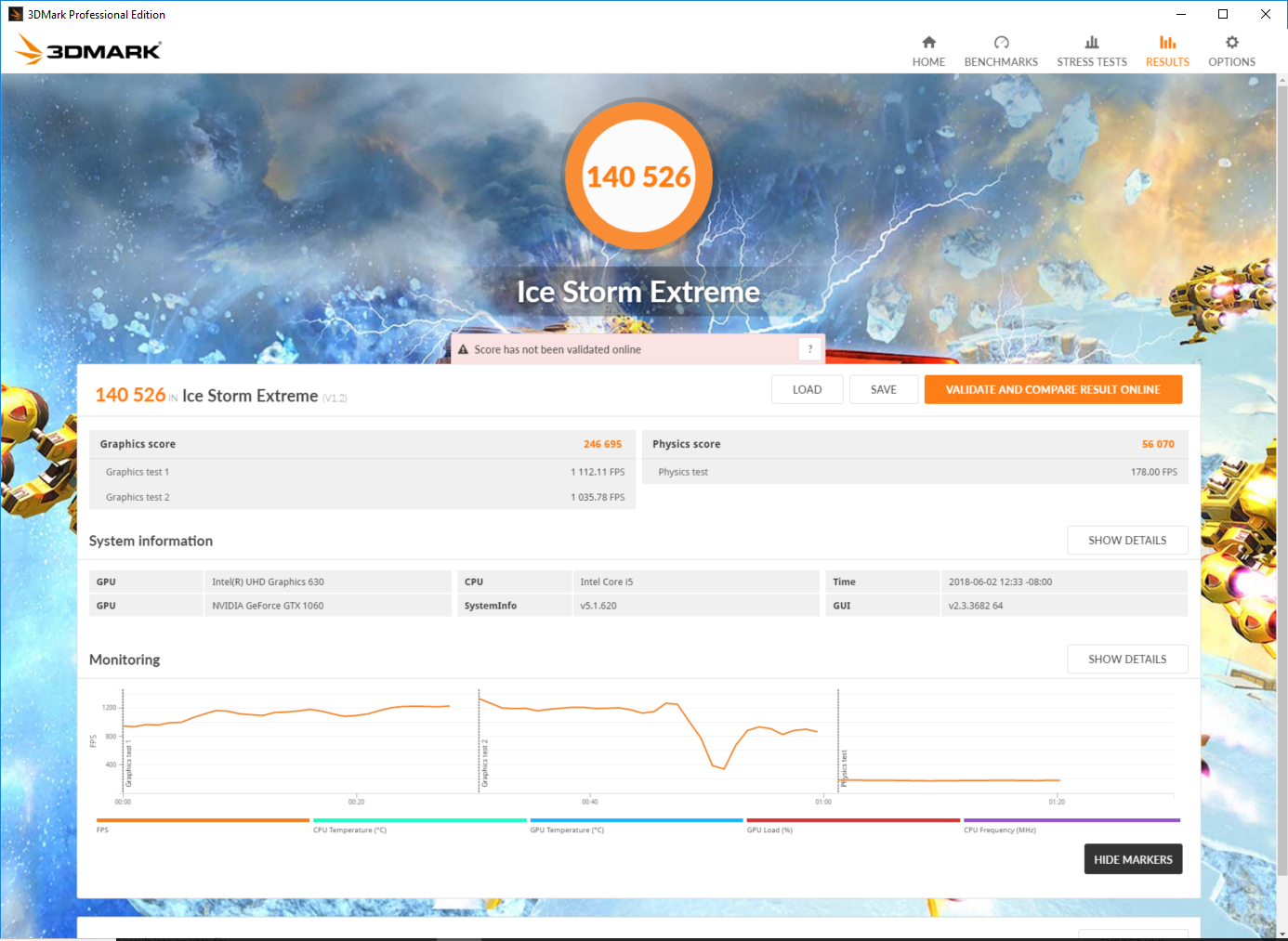This screenshot has height=941, width=1288.
Task: Expand Monitoring with Show Details
Action: pos(1126,660)
